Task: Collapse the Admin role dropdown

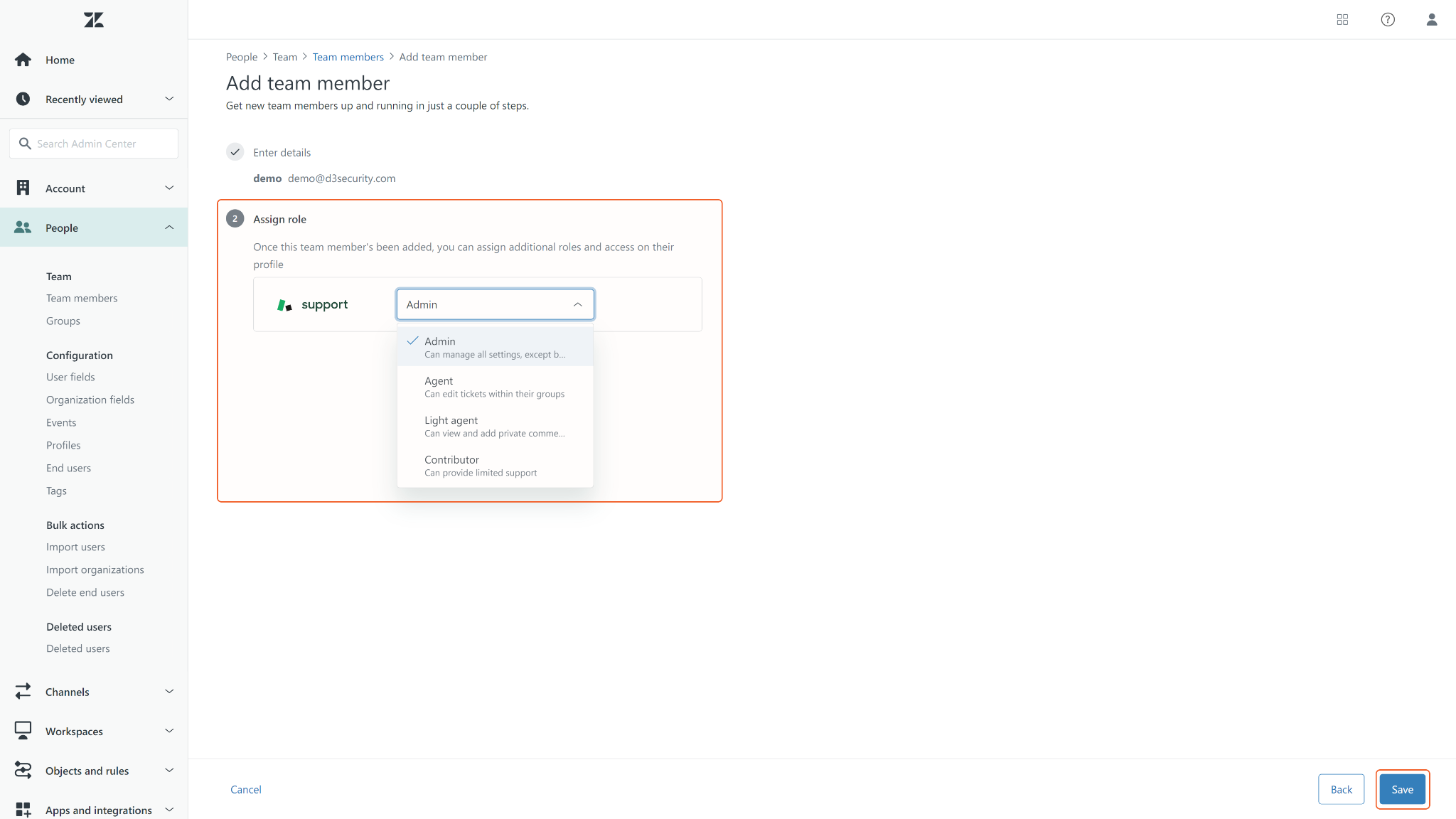Action: click(577, 304)
